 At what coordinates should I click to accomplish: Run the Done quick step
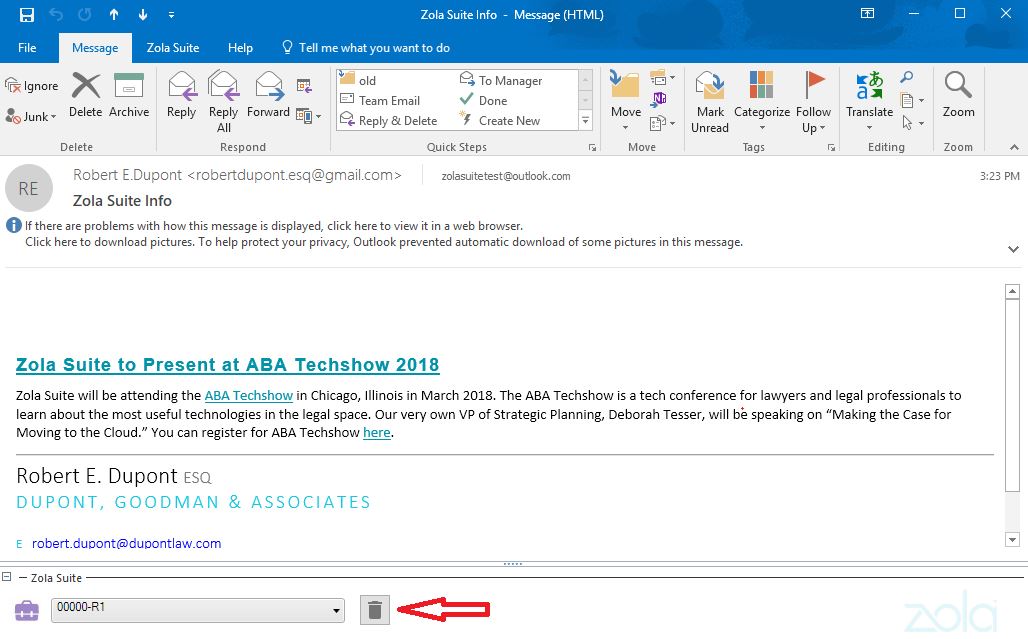point(484,100)
